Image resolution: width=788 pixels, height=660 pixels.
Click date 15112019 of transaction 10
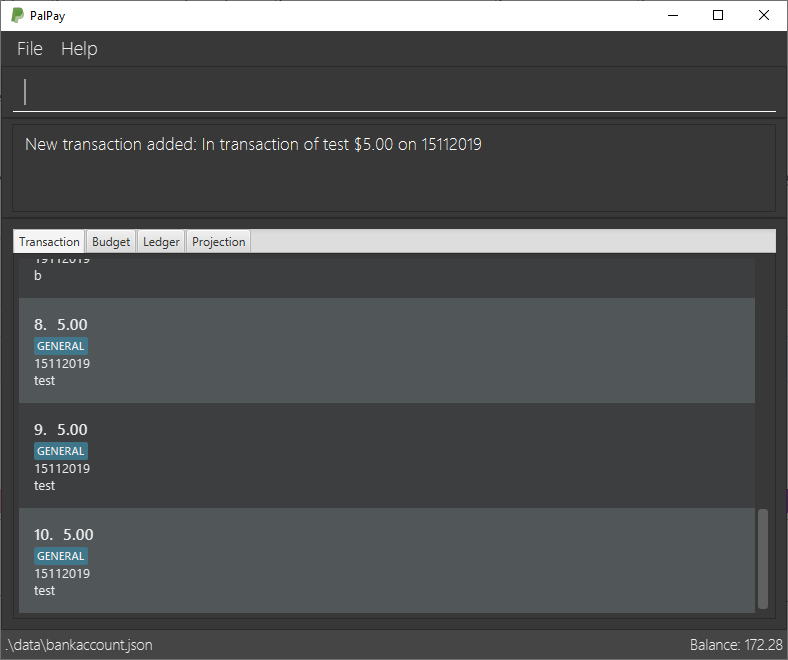click(62, 574)
